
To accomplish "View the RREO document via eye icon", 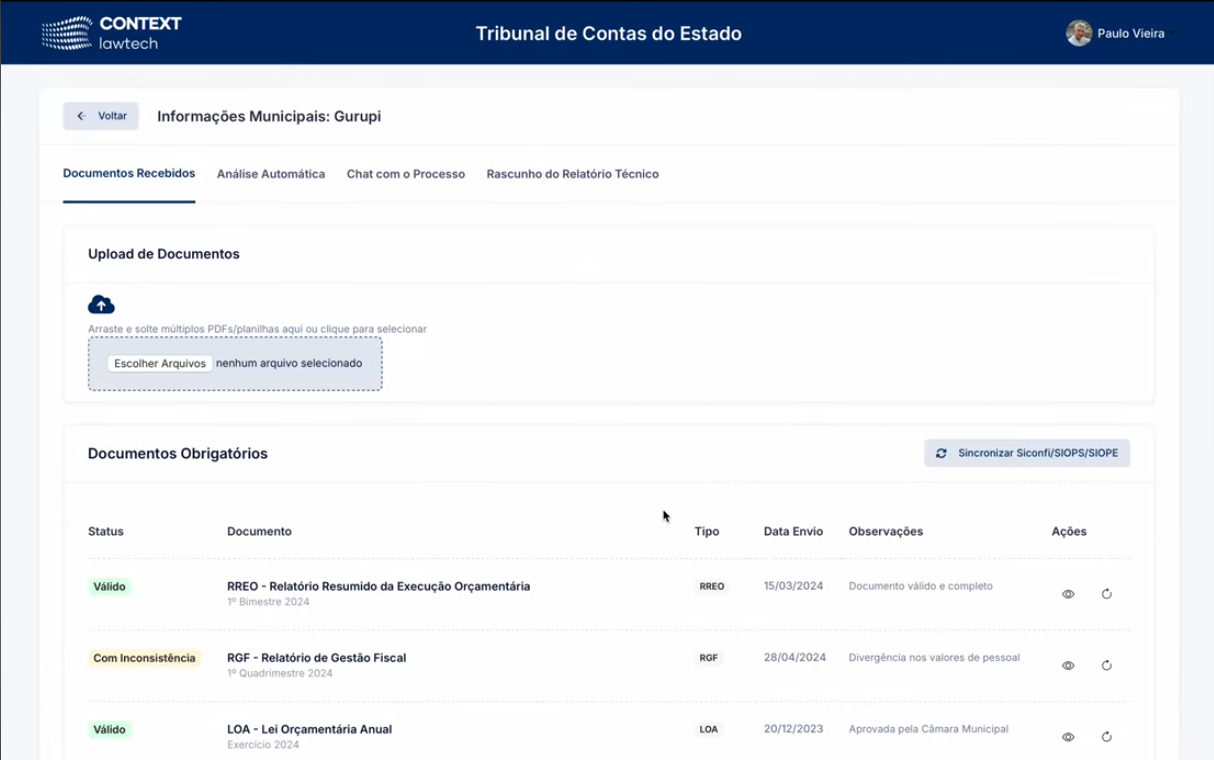I will tap(1068, 593).
